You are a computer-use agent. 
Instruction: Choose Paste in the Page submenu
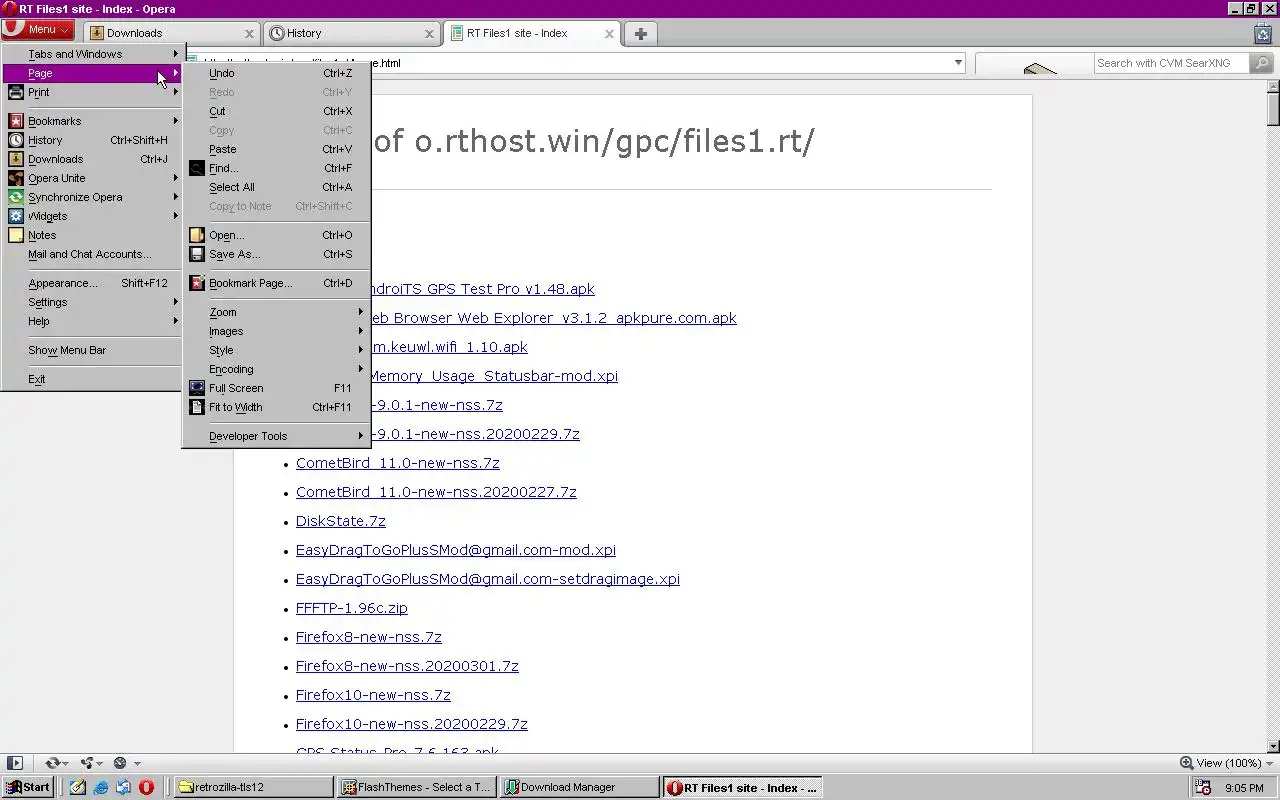tap(276, 149)
